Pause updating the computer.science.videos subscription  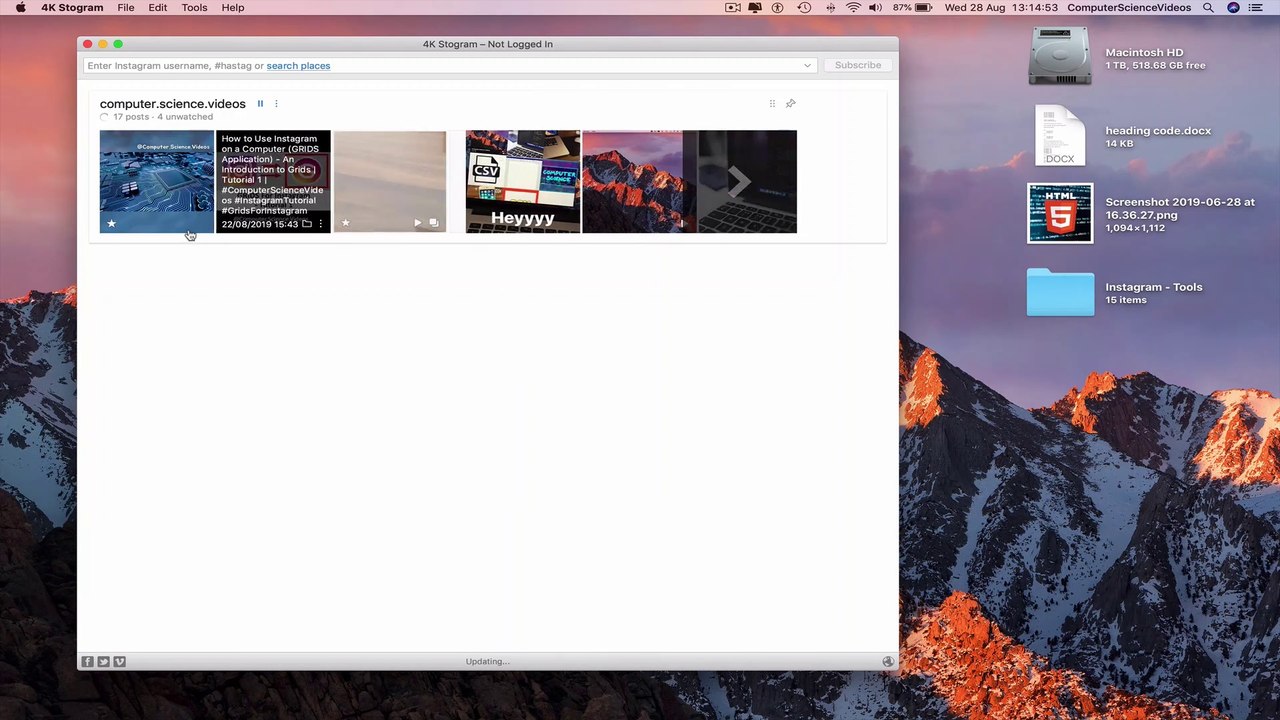[260, 103]
